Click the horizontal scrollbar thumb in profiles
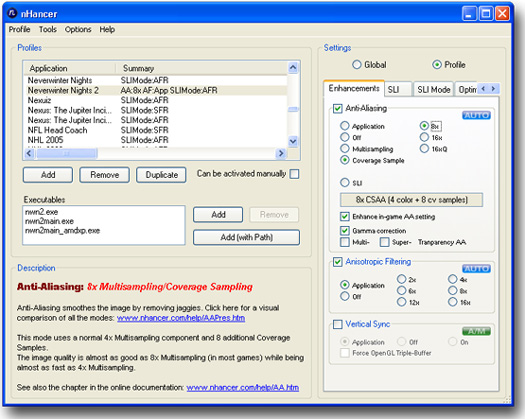Image resolution: width=525 pixels, height=419 pixels. [67, 153]
